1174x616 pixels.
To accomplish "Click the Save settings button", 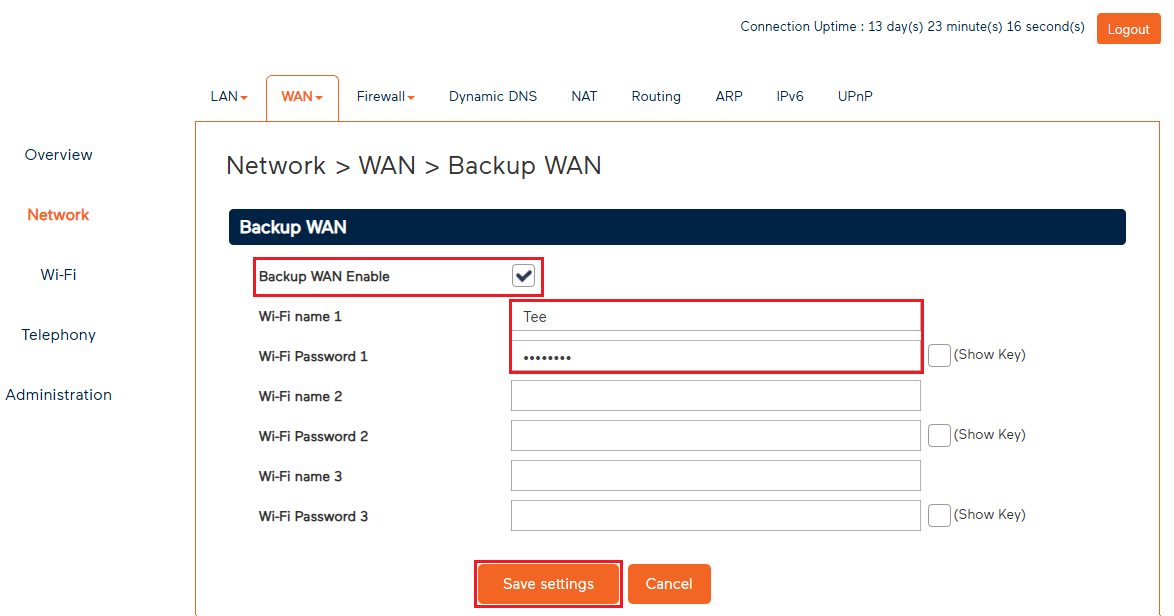I will tap(548, 583).
